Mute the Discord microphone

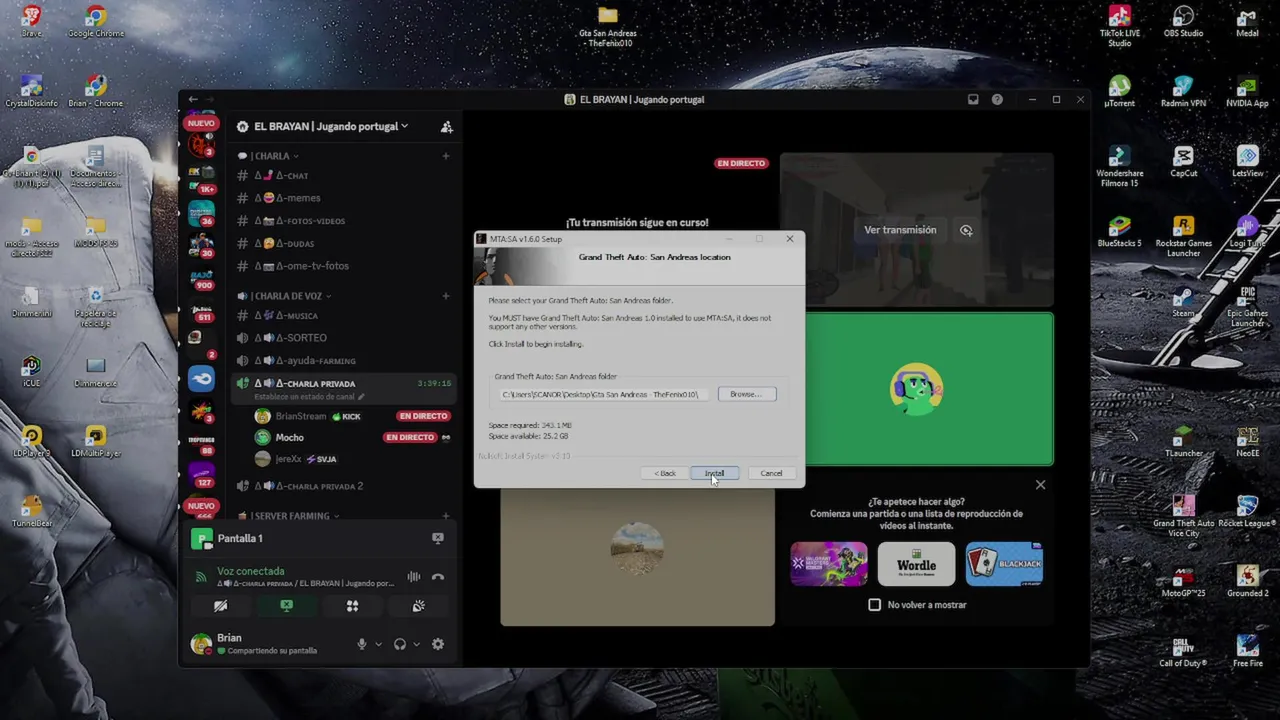(362, 644)
